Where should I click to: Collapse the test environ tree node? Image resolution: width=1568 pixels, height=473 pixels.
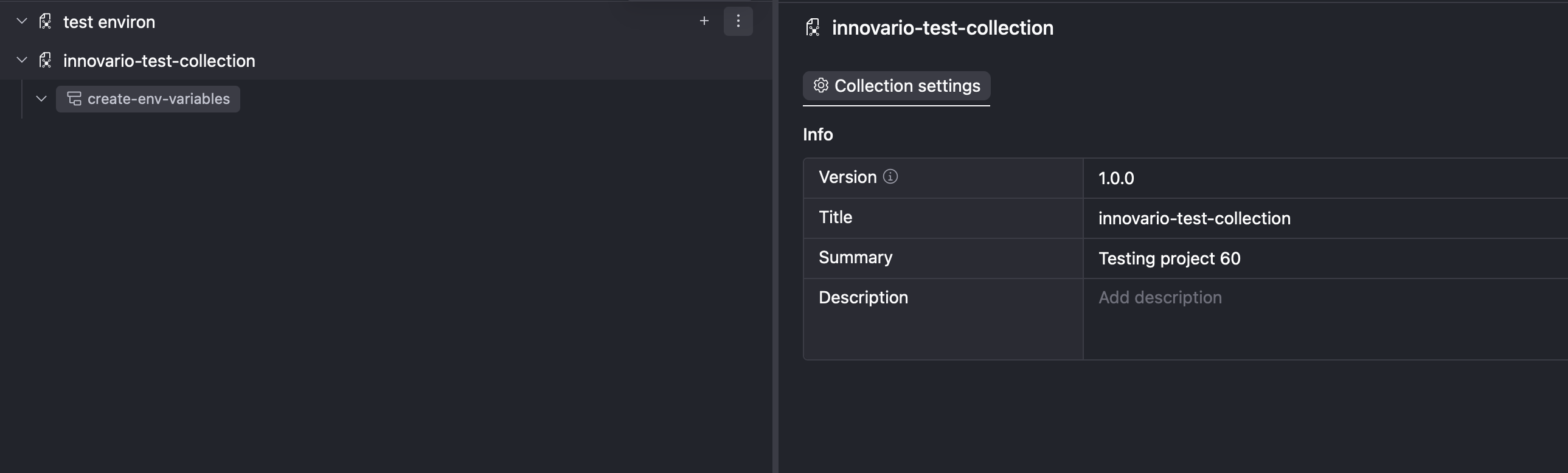pyautogui.click(x=22, y=21)
